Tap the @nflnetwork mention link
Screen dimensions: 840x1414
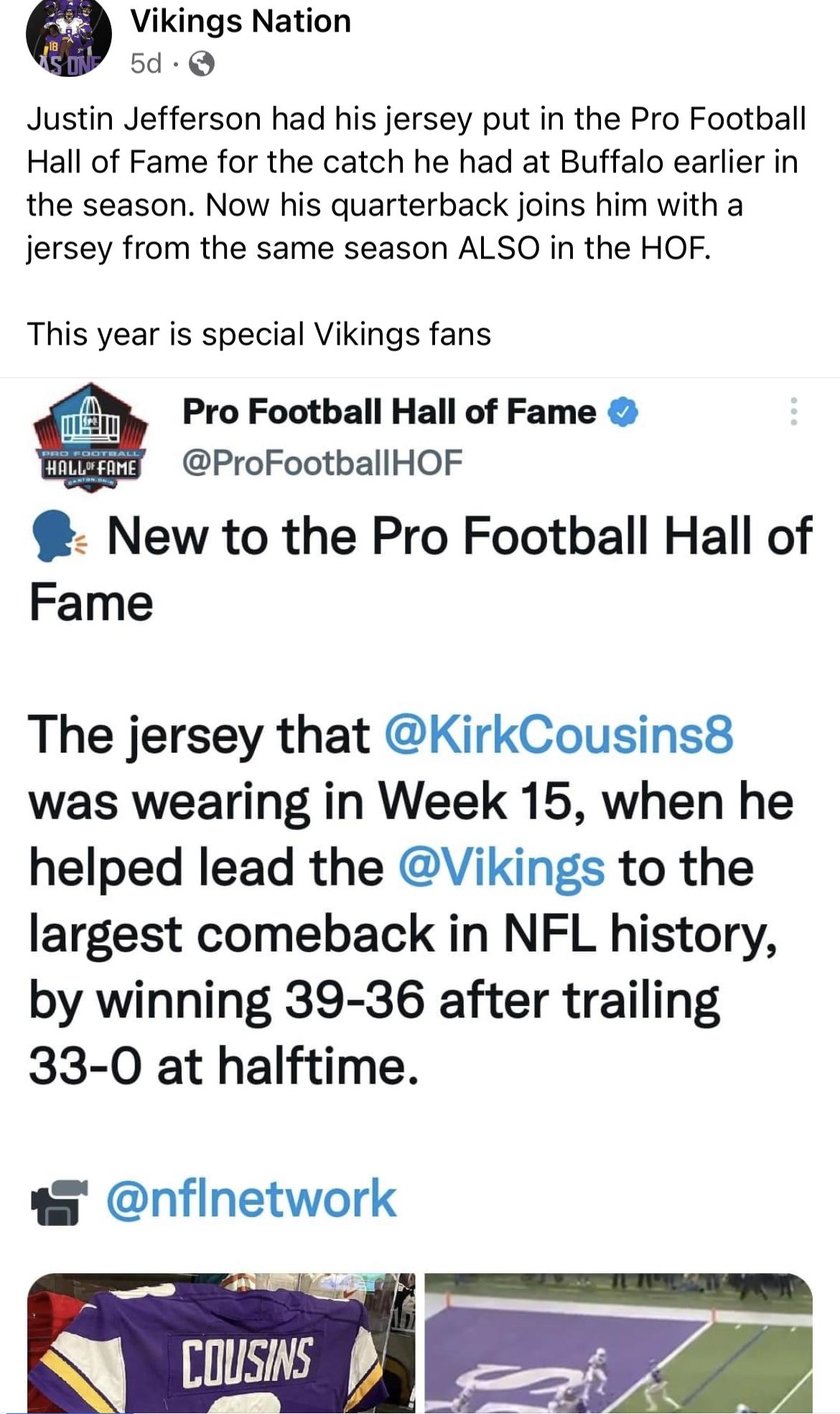pos(251,1198)
